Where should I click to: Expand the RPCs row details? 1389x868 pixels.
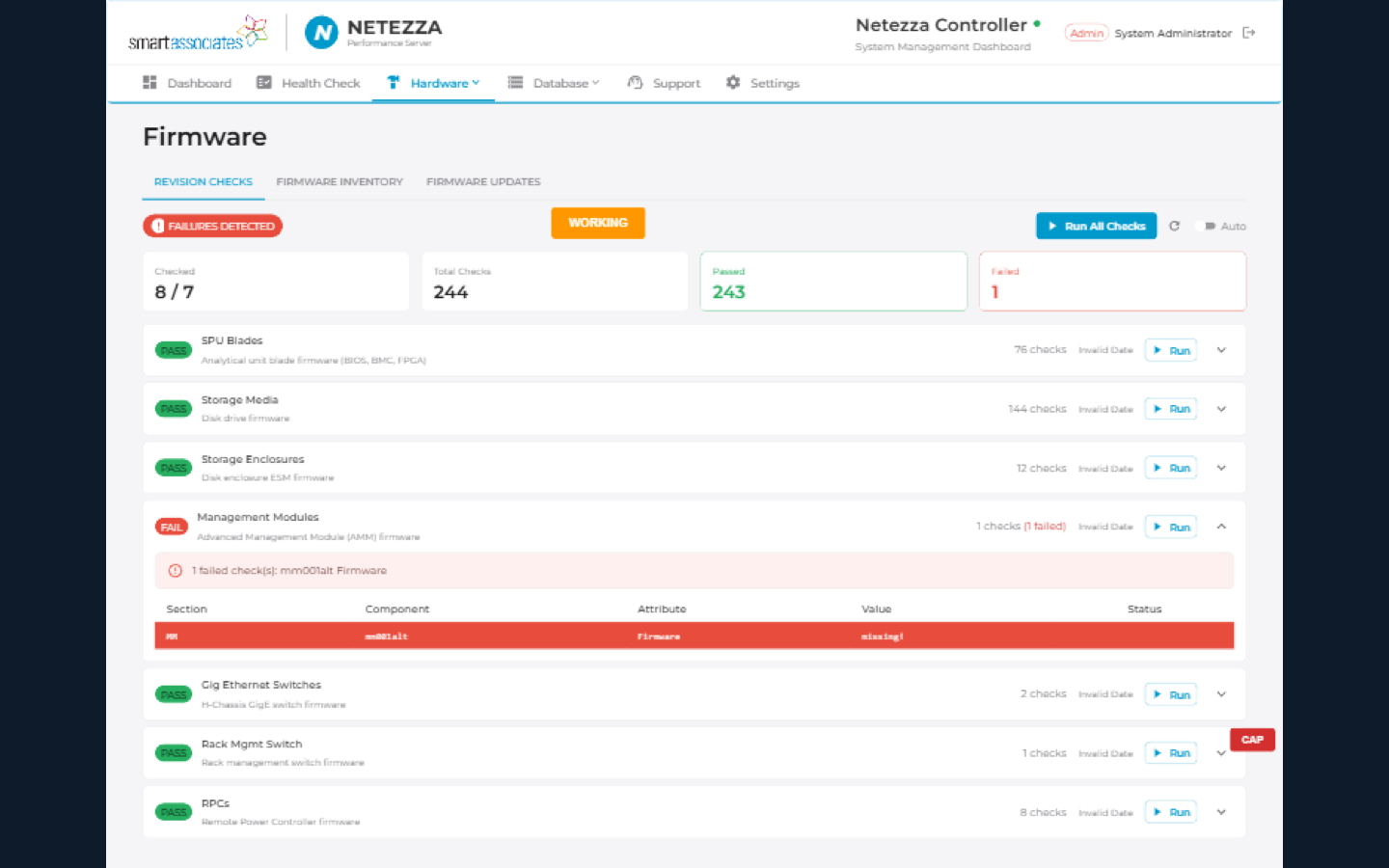coord(1221,812)
